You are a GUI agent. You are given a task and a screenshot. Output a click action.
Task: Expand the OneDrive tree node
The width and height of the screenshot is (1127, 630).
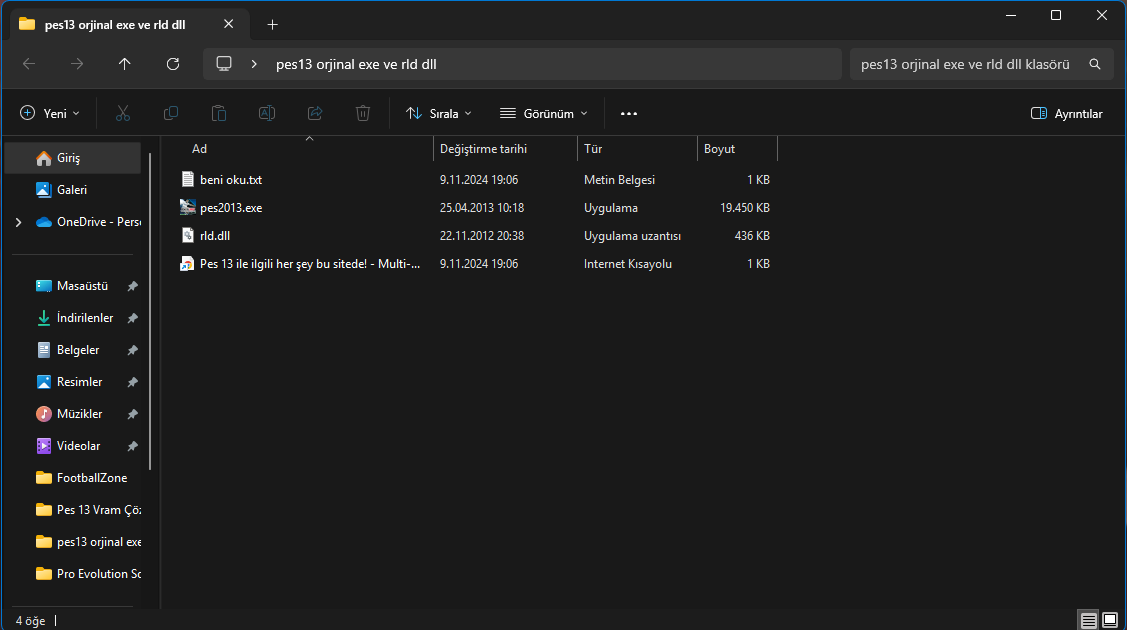tap(19, 223)
